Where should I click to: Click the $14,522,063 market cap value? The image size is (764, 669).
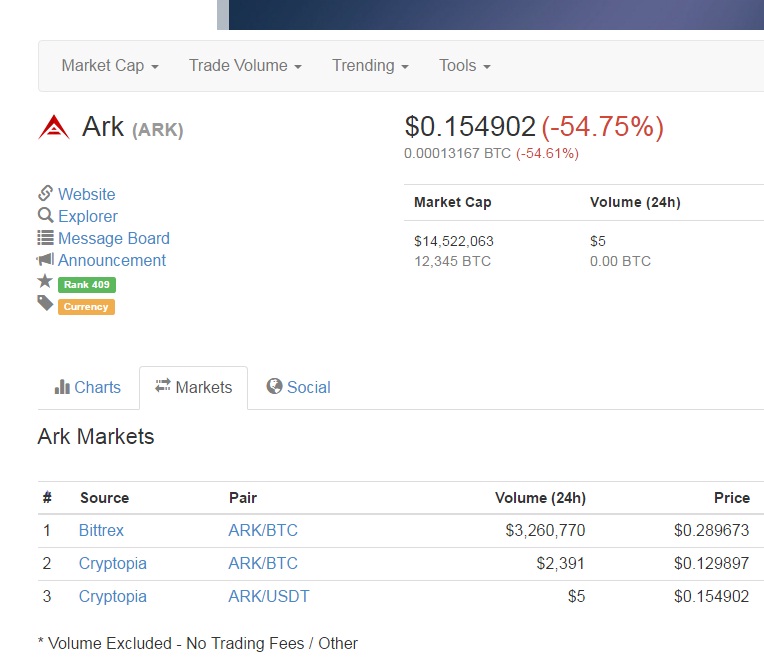(x=454, y=241)
